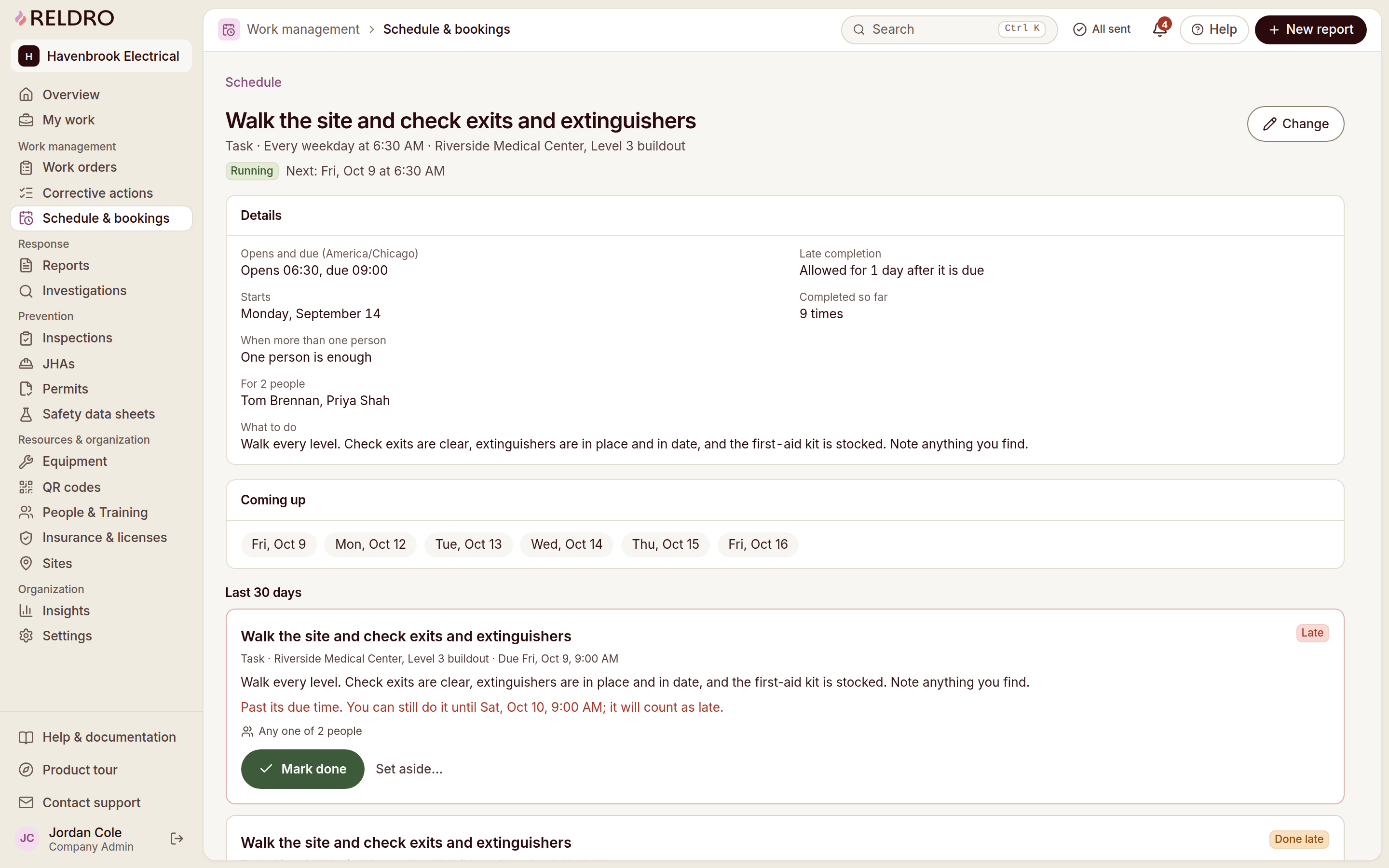Click the New report button
1389x868 pixels.
coord(1310,29)
